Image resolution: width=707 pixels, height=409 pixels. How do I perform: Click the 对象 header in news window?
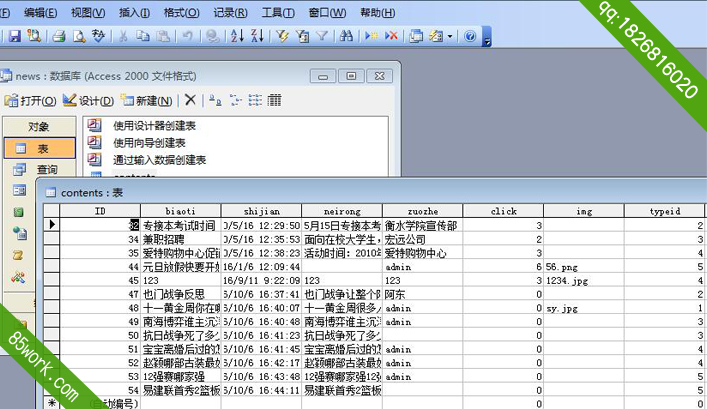tap(39, 126)
